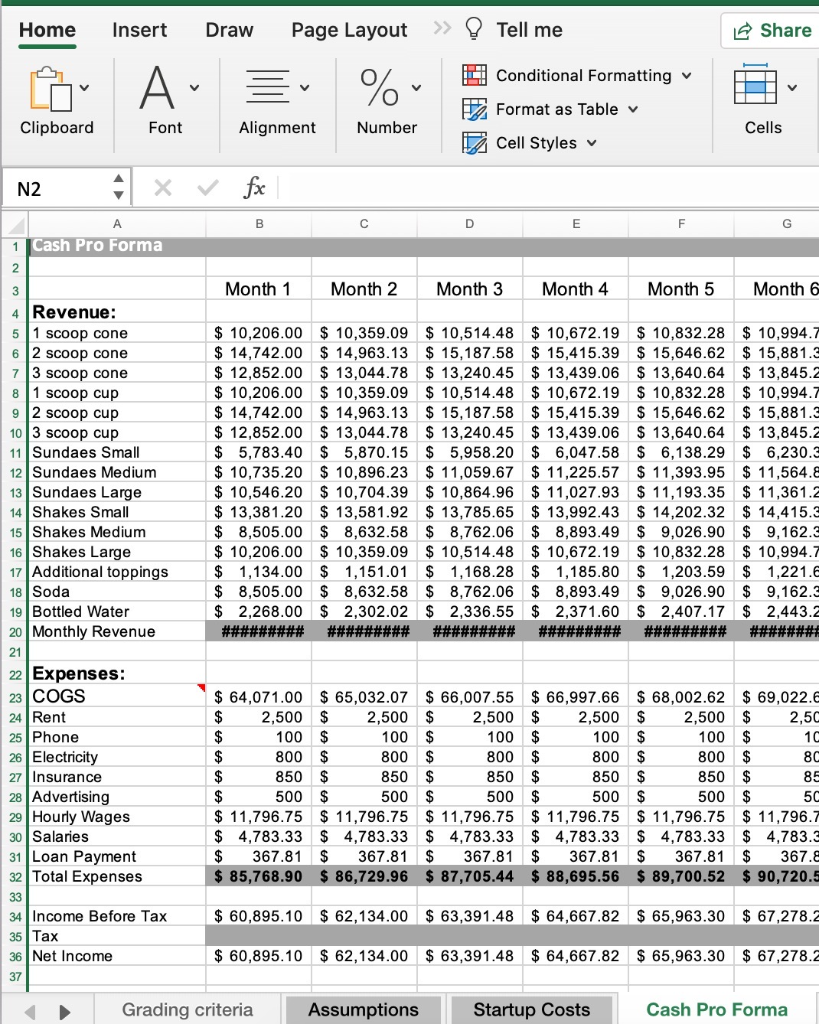The height and width of the screenshot is (1024, 819).
Task: Click the Insert Function fx icon
Action: click(255, 186)
